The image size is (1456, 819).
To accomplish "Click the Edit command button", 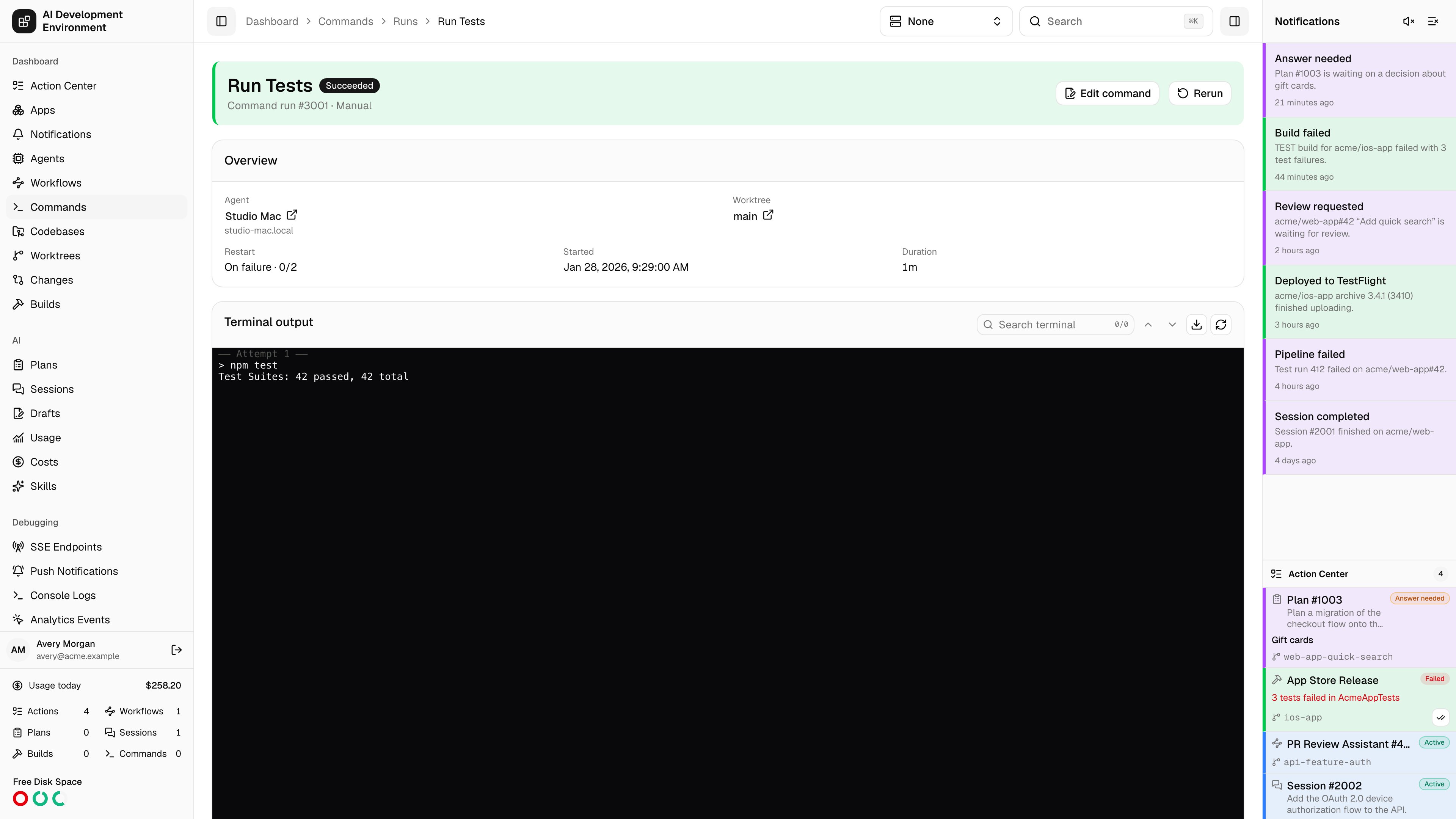I will (x=1107, y=93).
